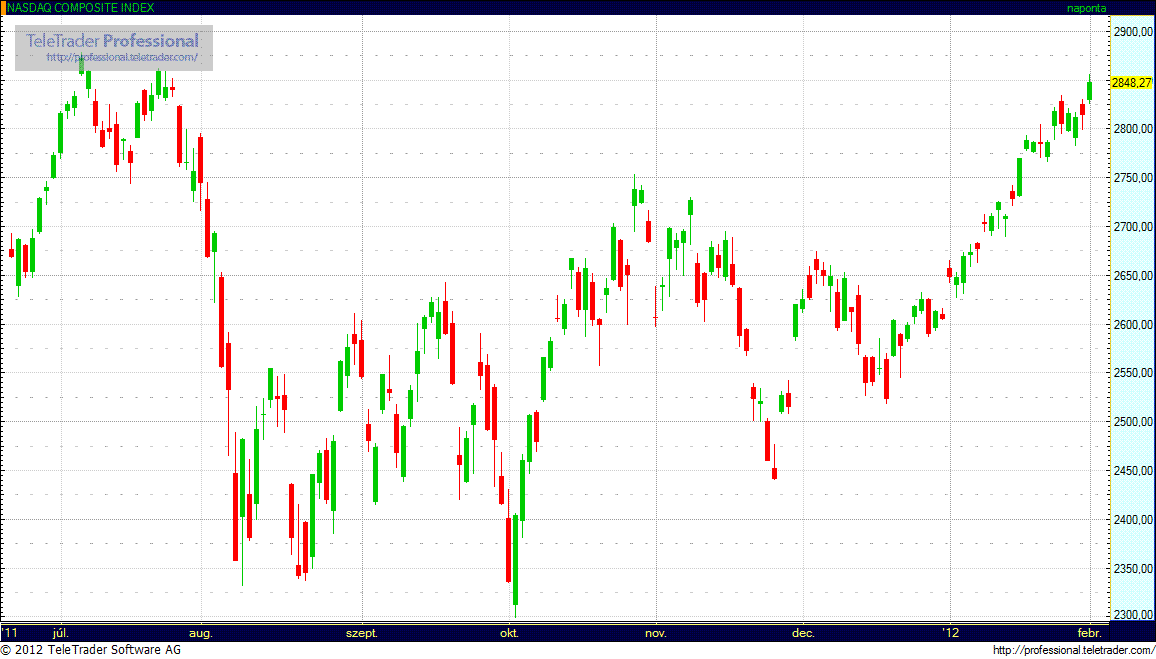Open the bottom-right professional.teletrader.com link
This screenshot has height=659, width=1156.
[x=1073, y=651]
